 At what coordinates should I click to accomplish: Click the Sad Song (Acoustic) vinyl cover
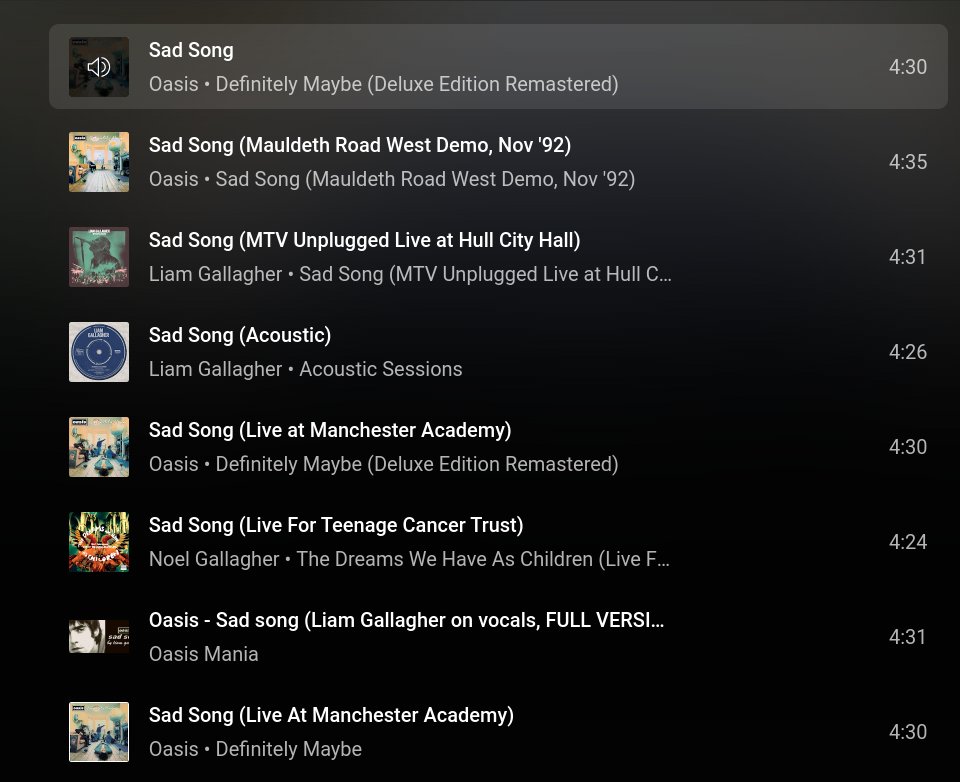point(99,352)
